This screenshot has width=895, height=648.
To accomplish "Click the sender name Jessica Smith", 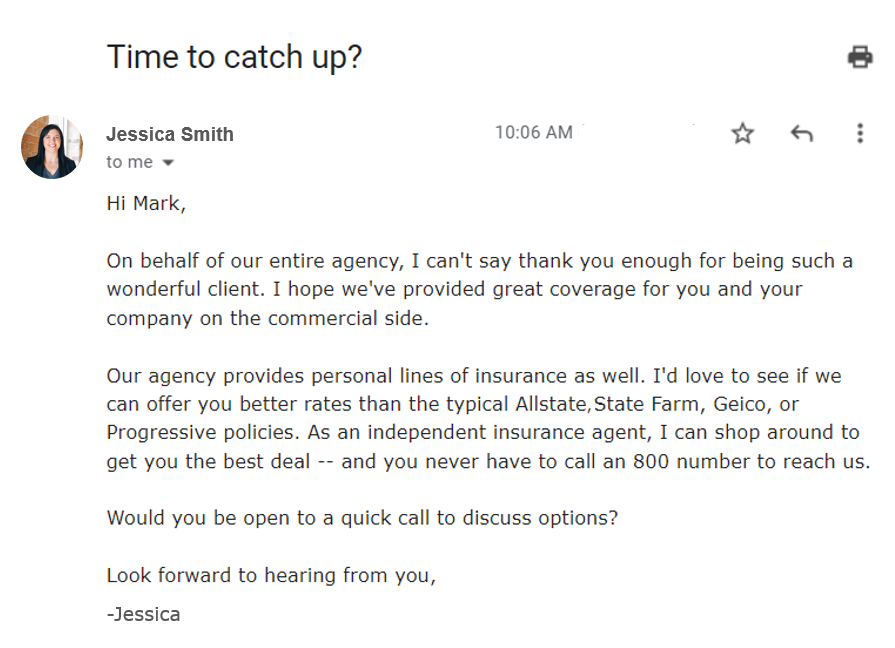I will pyautogui.click(x=170, y=134).
